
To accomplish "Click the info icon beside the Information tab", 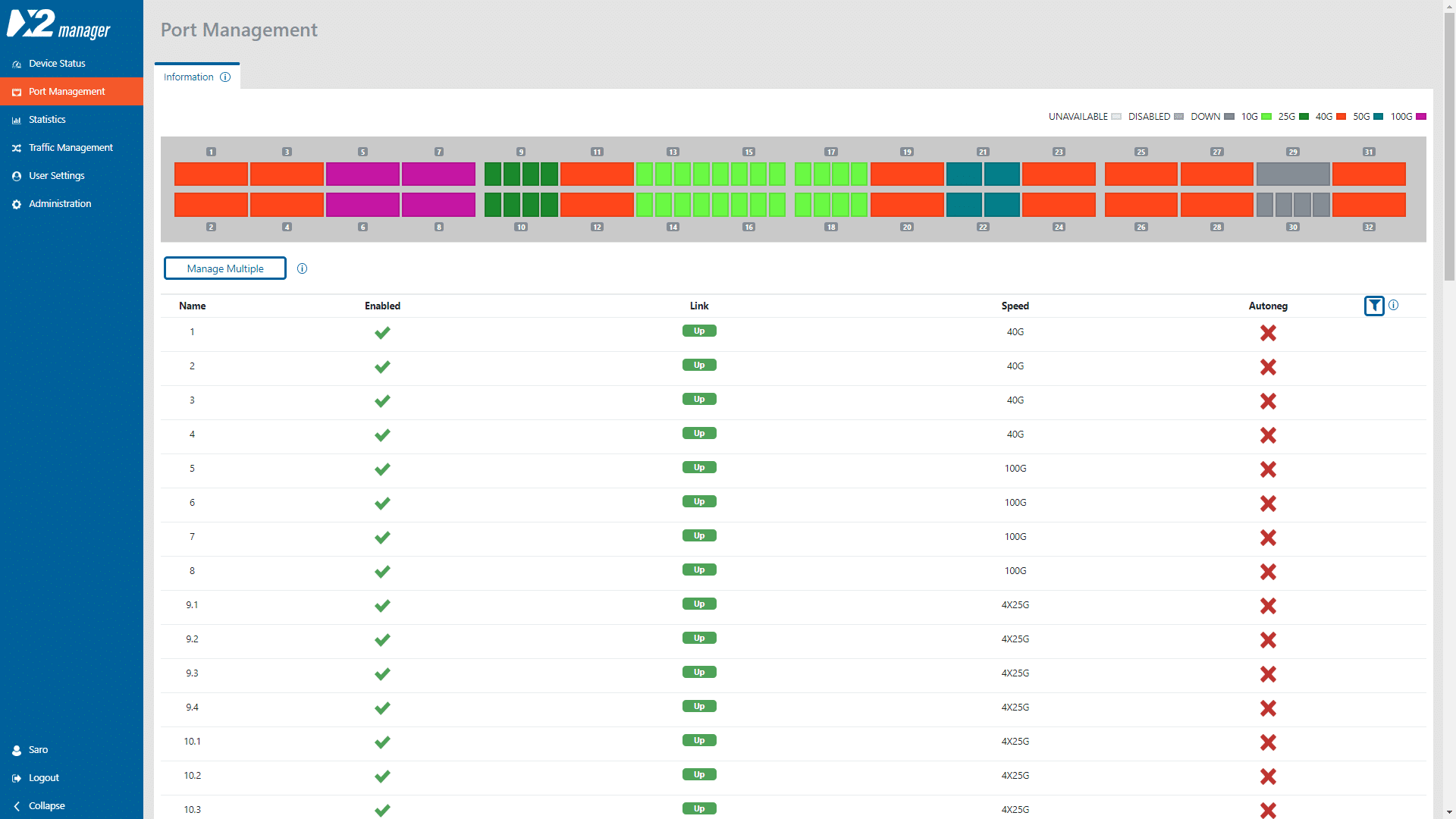I will [225, 77].
